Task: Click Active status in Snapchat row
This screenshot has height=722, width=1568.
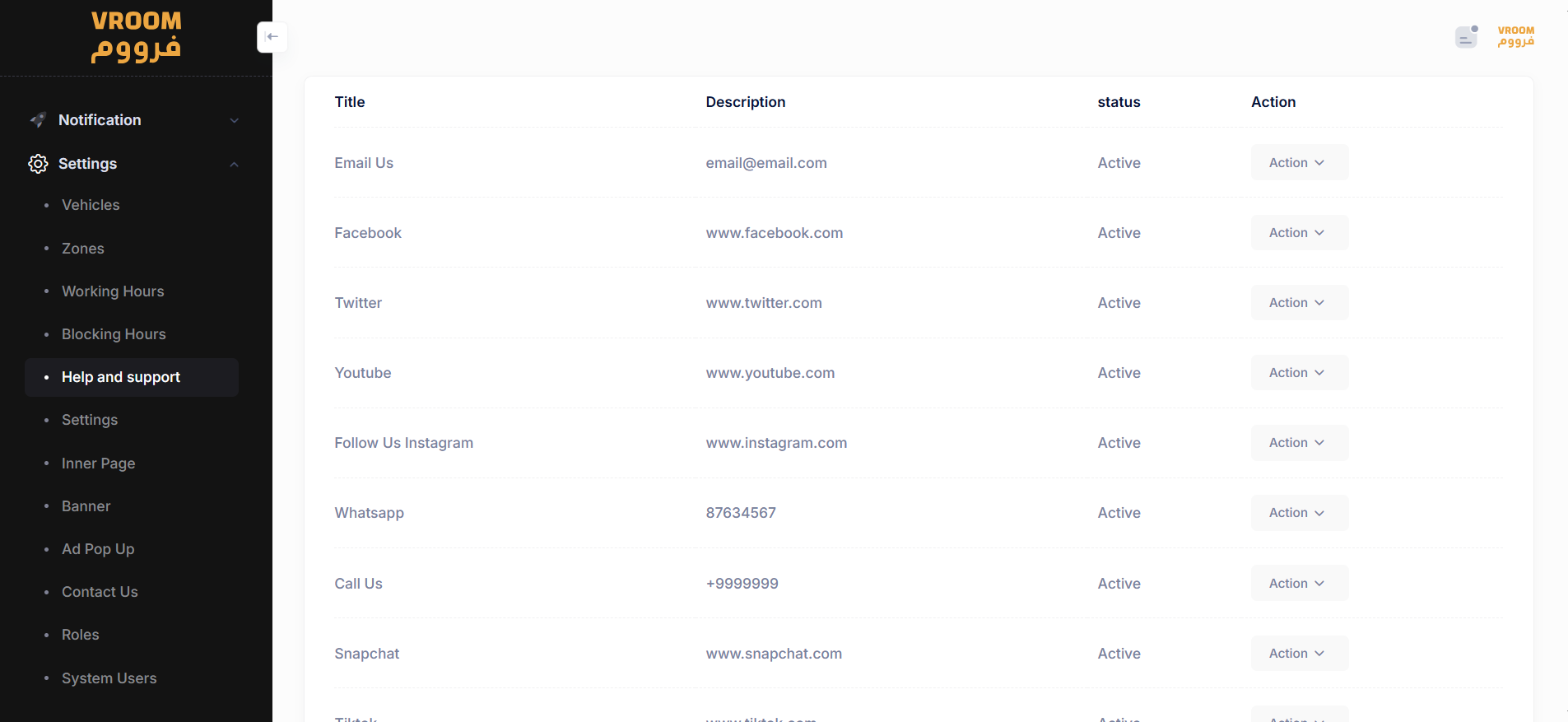Action: click(x=1119, y=654)
